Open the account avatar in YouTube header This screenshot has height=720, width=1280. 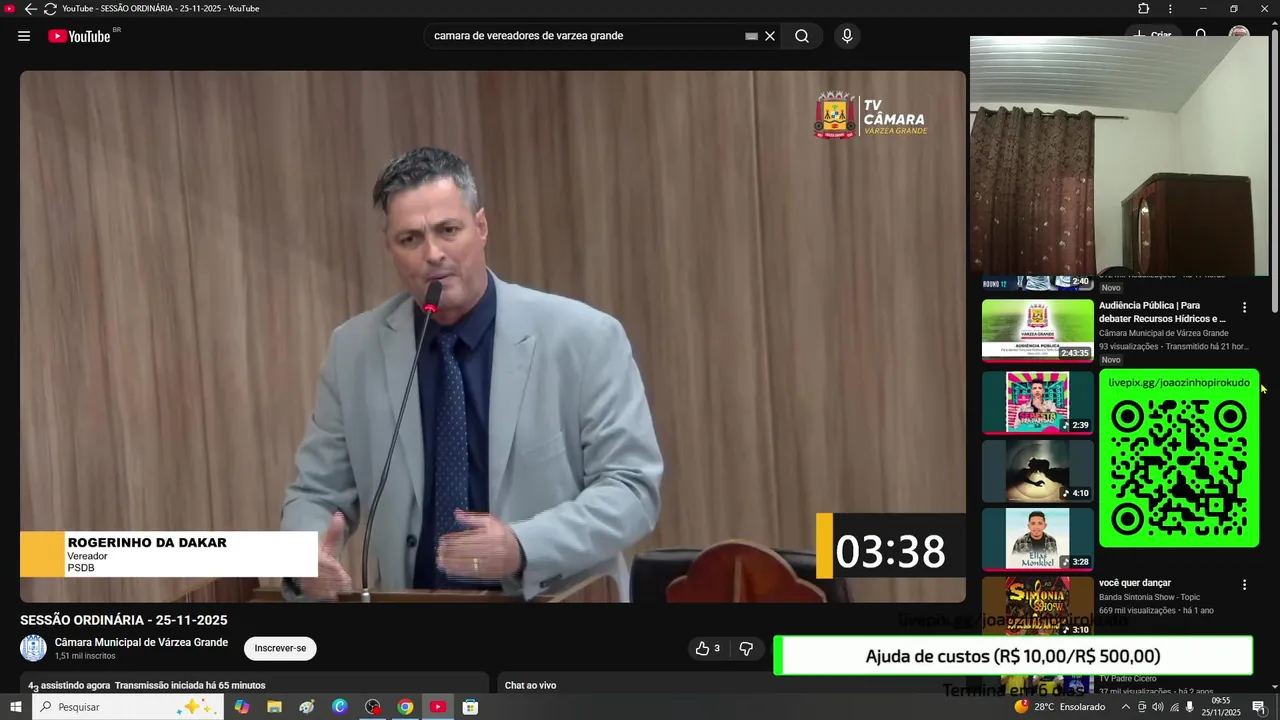point(1239,33)
